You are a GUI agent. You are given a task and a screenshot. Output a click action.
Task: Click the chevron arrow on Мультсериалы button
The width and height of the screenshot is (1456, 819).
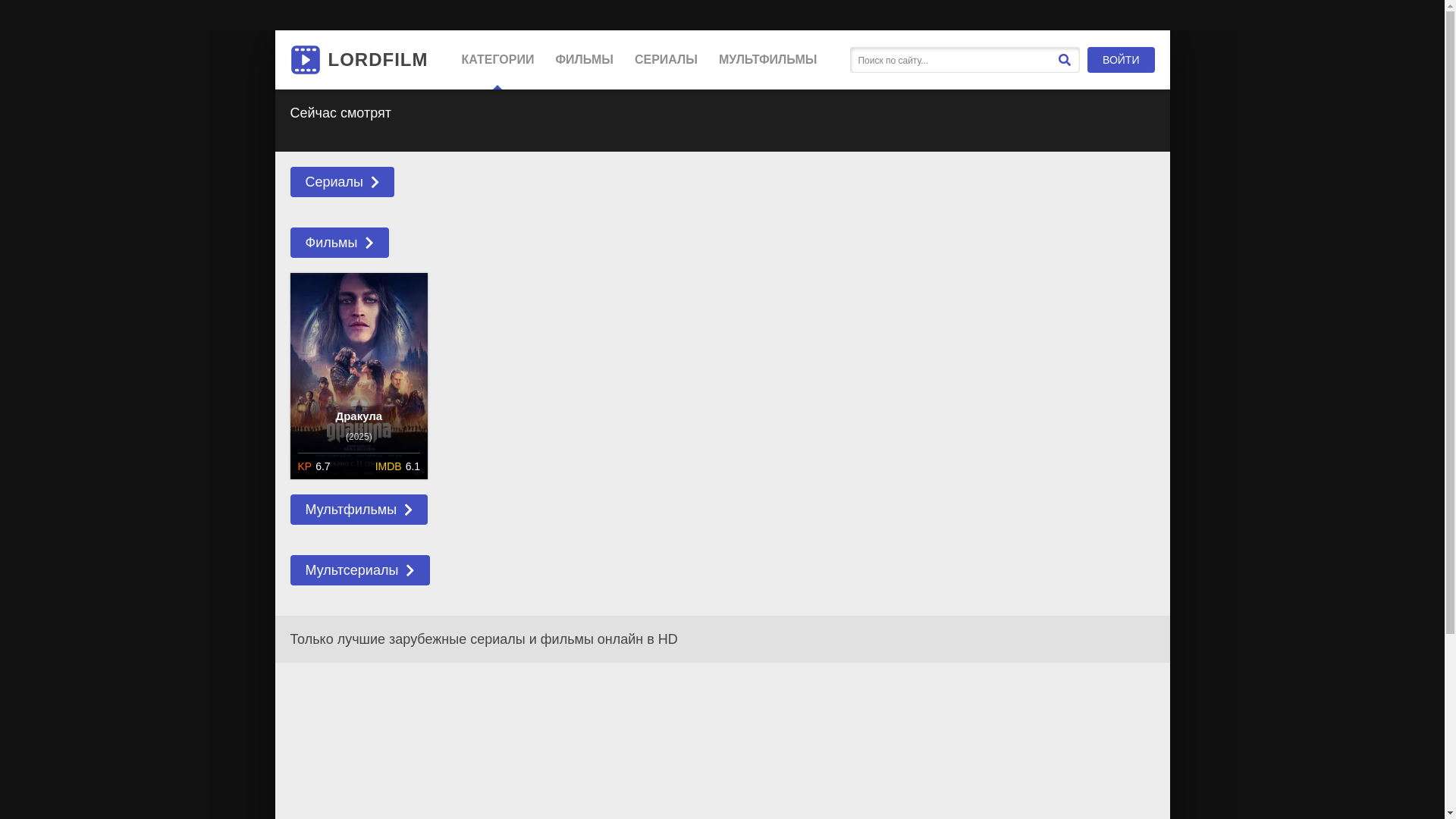click(x=409, y=570)
